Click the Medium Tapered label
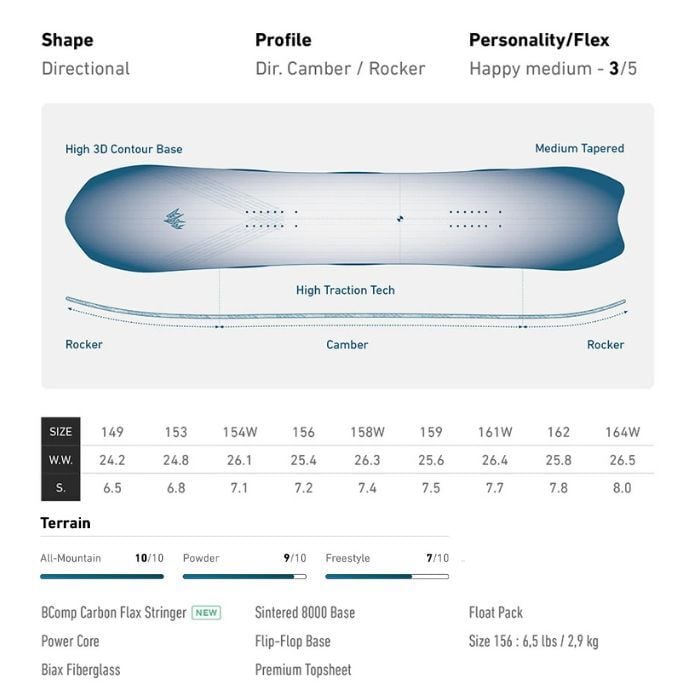 (579, 148)
